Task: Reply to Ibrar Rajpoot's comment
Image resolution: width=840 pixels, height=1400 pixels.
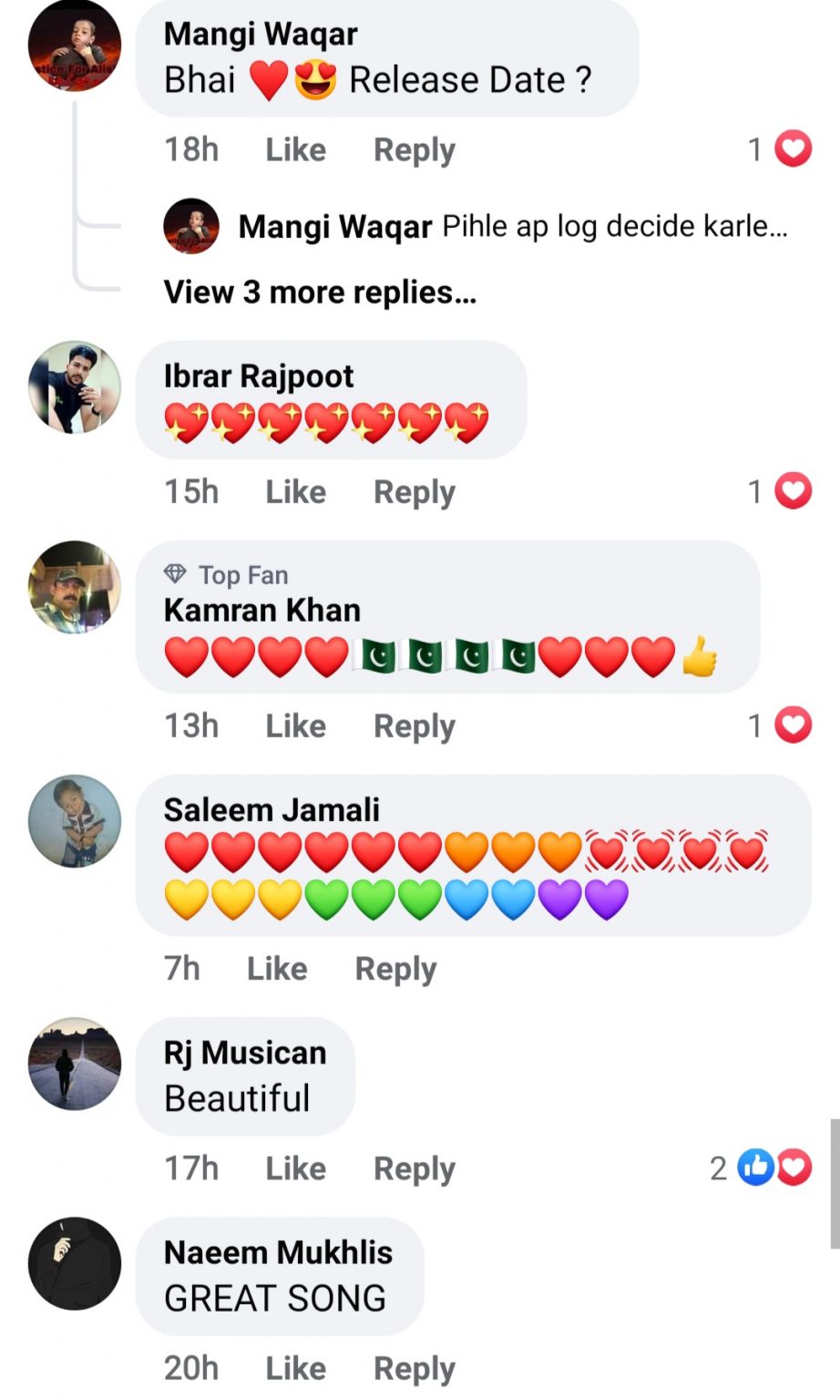Action: point(415,492)
